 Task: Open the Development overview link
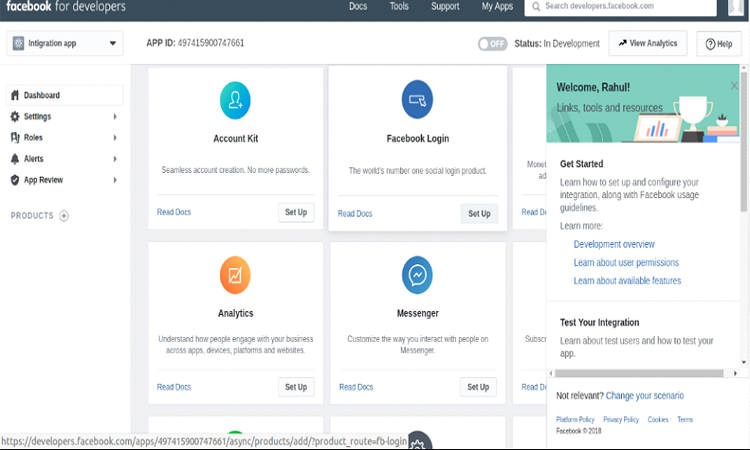click(x=614, y=244)
